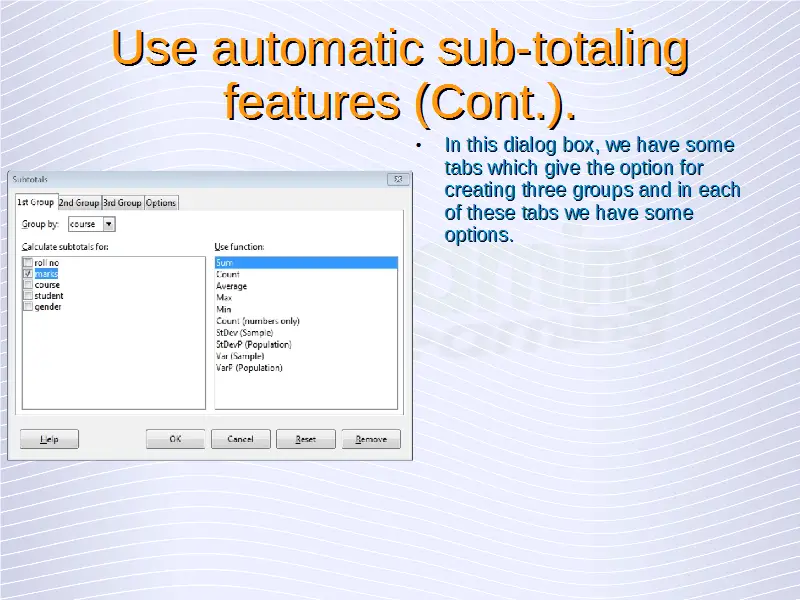Uncheck the marks checkbox
The width and height of the screenshot is (800, 600).
[x=28, y=274]
